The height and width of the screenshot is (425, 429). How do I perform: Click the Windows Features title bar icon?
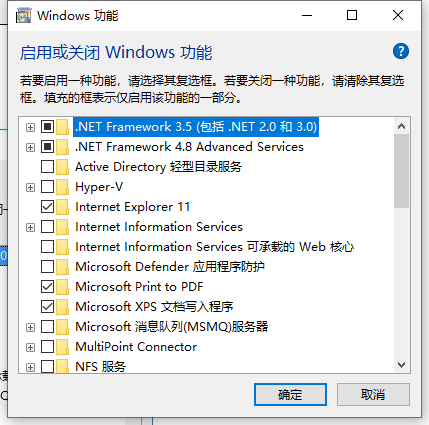[x=23, y=16]
